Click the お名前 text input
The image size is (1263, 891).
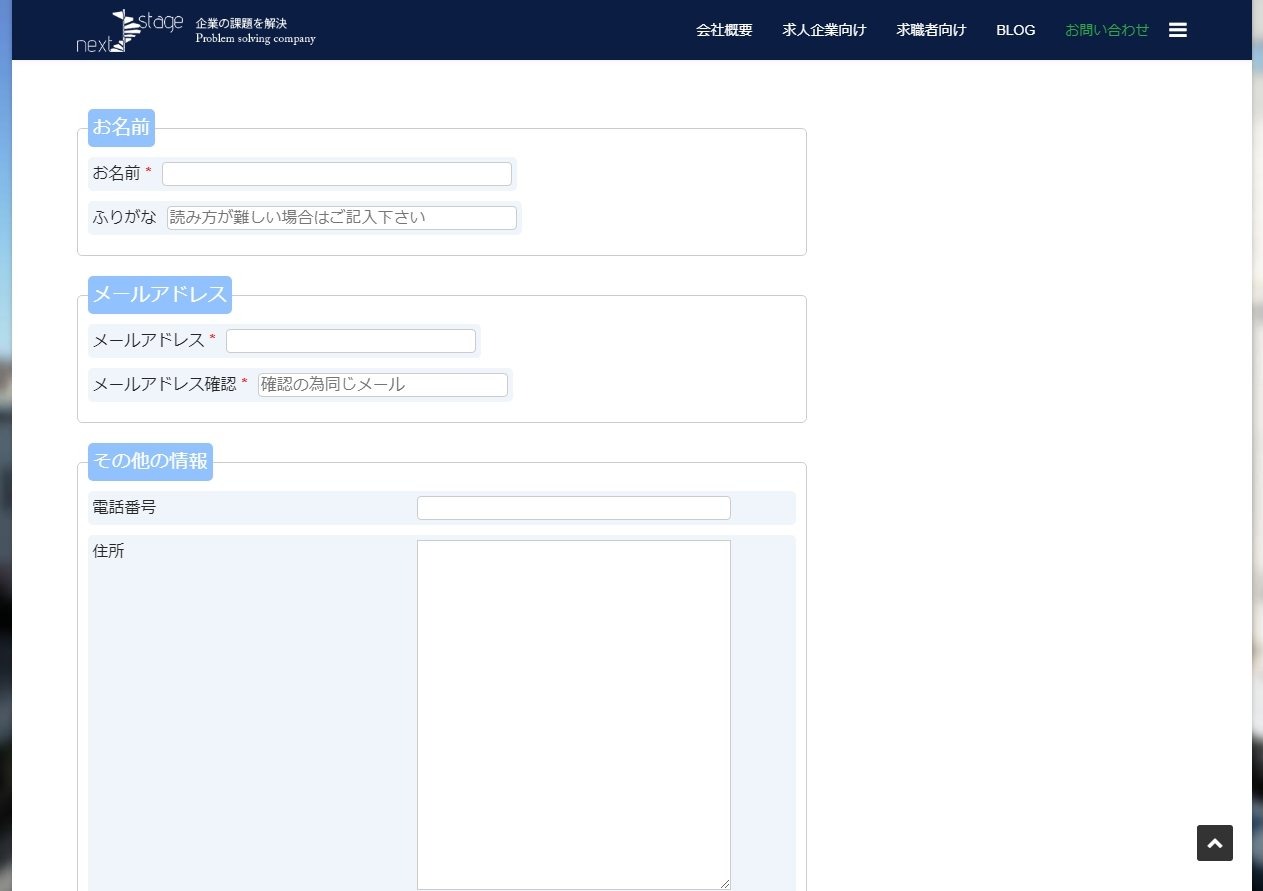[336, 173]
